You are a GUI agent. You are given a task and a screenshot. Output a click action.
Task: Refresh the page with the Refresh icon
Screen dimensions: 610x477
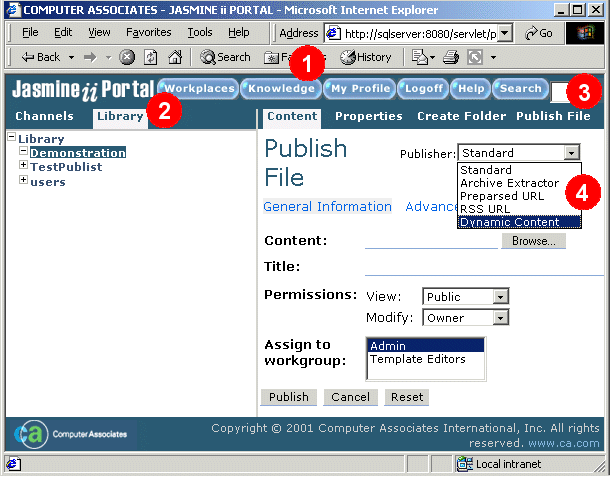click(151, 58)
